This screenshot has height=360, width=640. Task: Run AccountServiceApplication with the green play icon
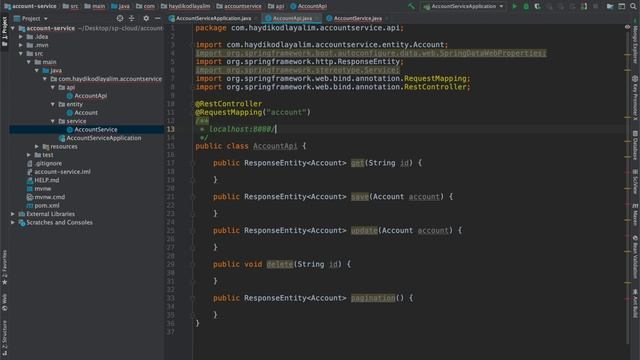[515, 6]
